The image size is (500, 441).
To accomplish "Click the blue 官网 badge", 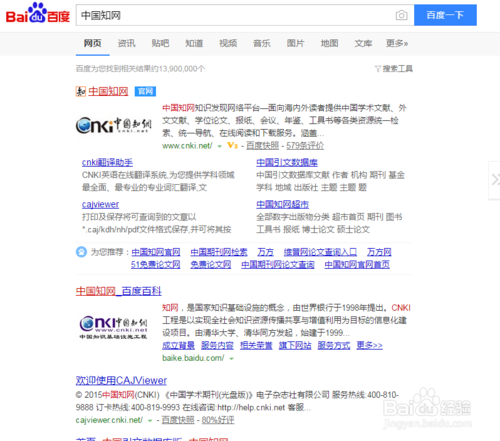I will 145,91.
